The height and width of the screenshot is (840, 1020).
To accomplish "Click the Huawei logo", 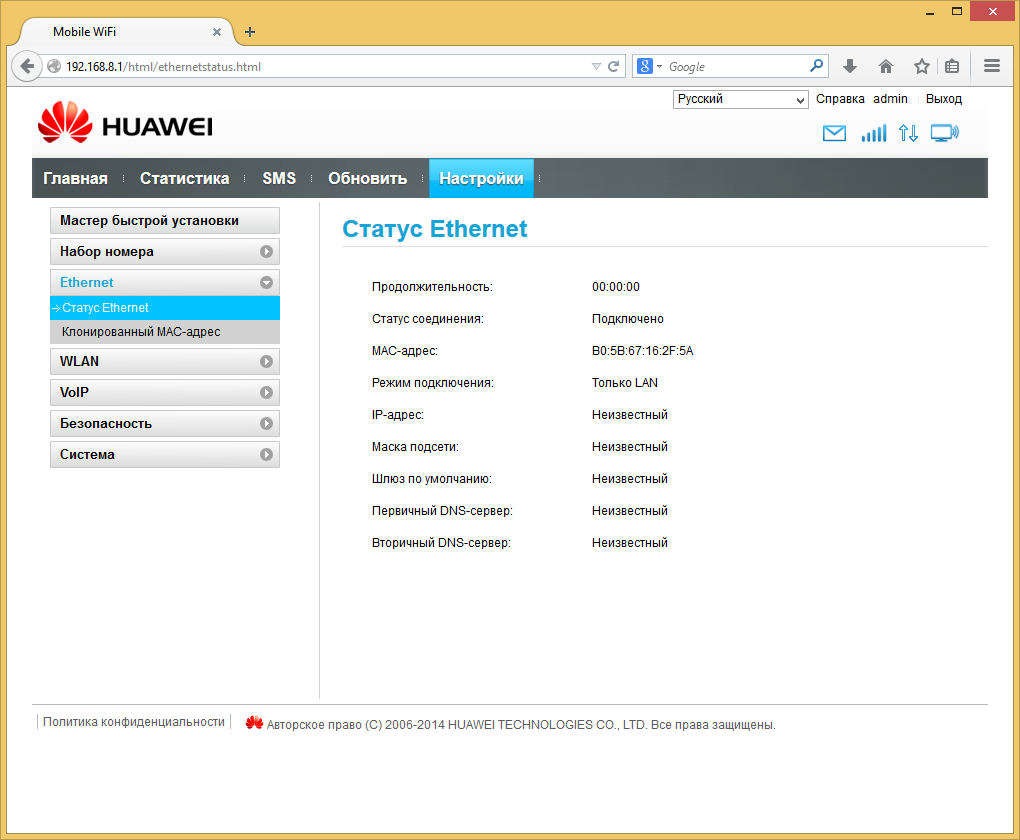I will pyautogui.click(x=126, y=122).
